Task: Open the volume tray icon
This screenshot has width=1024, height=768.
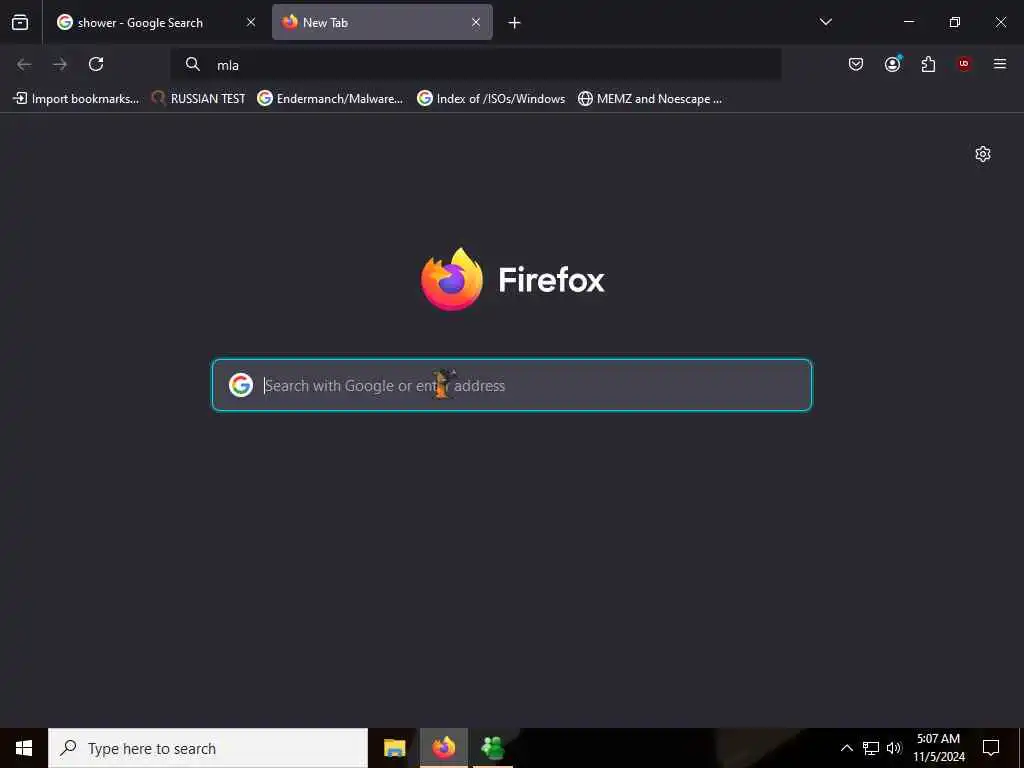Action: coord(894,748)
